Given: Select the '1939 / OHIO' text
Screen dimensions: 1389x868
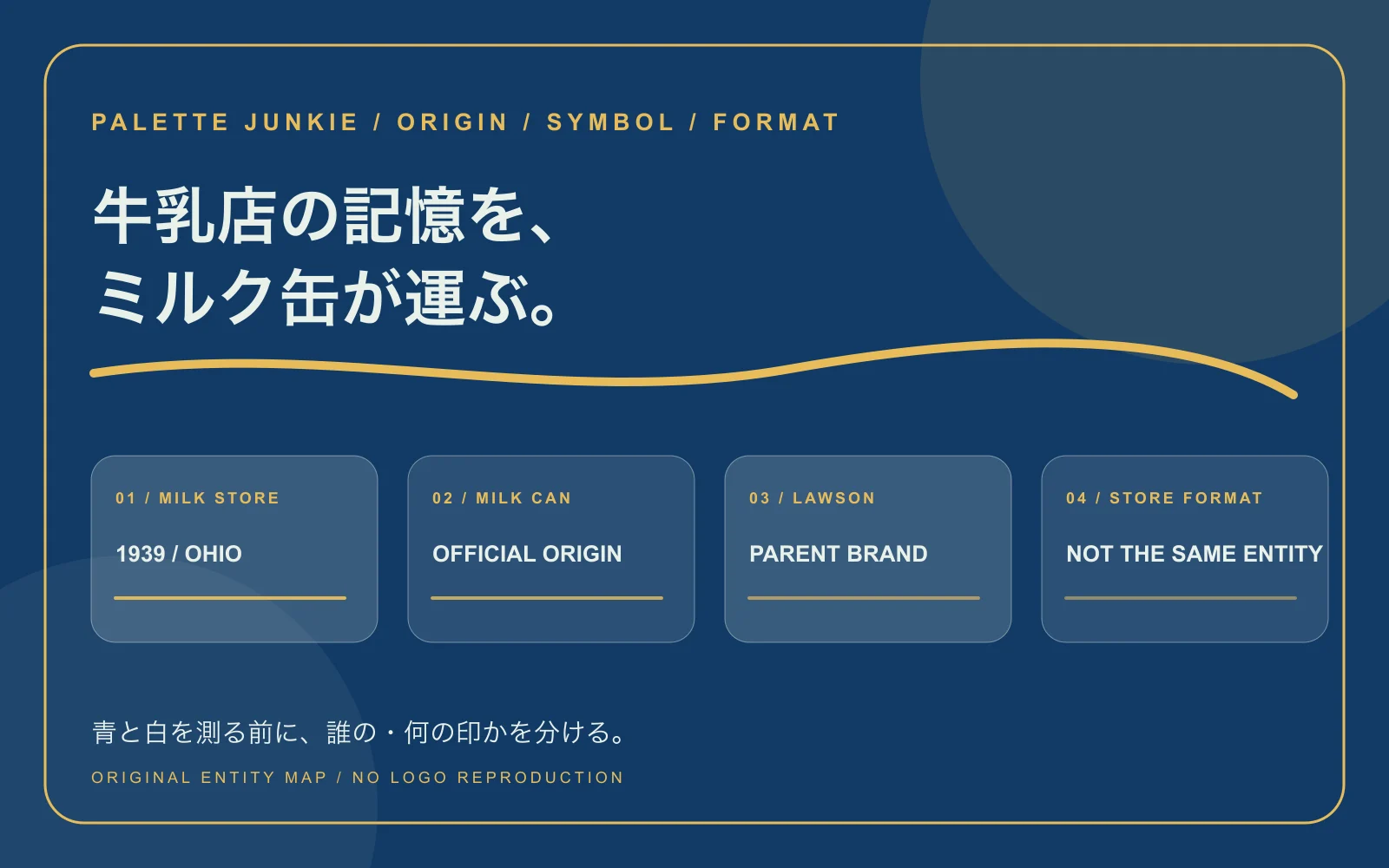Looking at the screenshot, I should [x=179, y=554].
